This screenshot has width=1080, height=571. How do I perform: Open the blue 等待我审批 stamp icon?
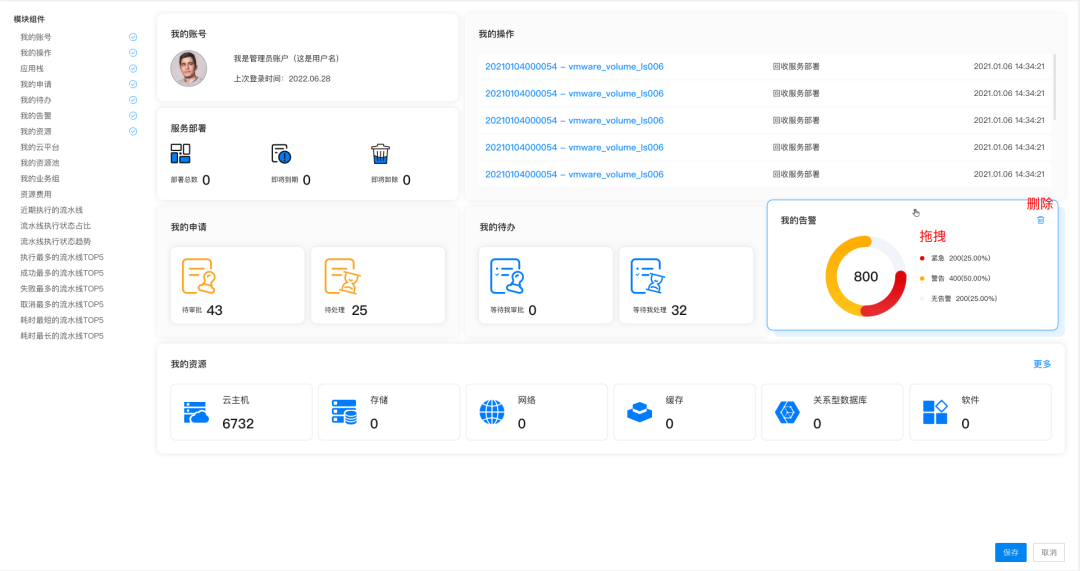(507, 276)
